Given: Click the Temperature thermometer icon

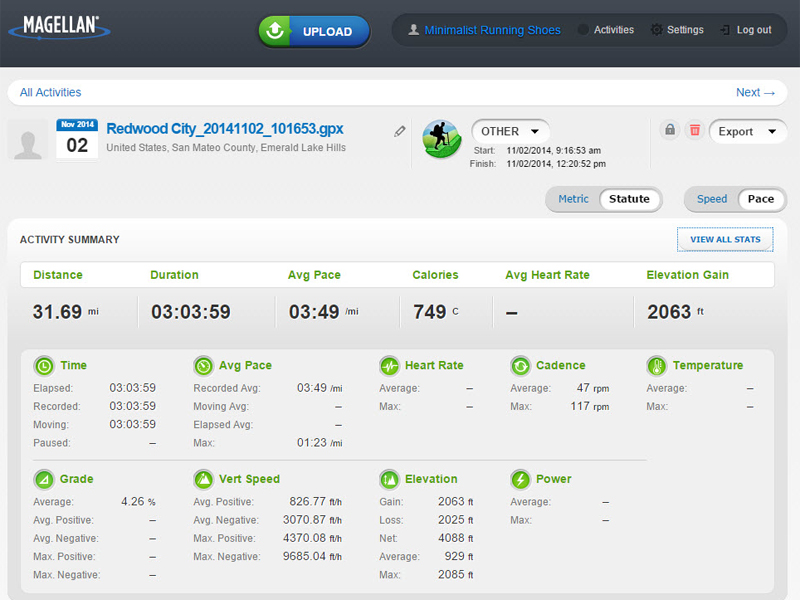Looking at the screenshot, I should [657, 366].
